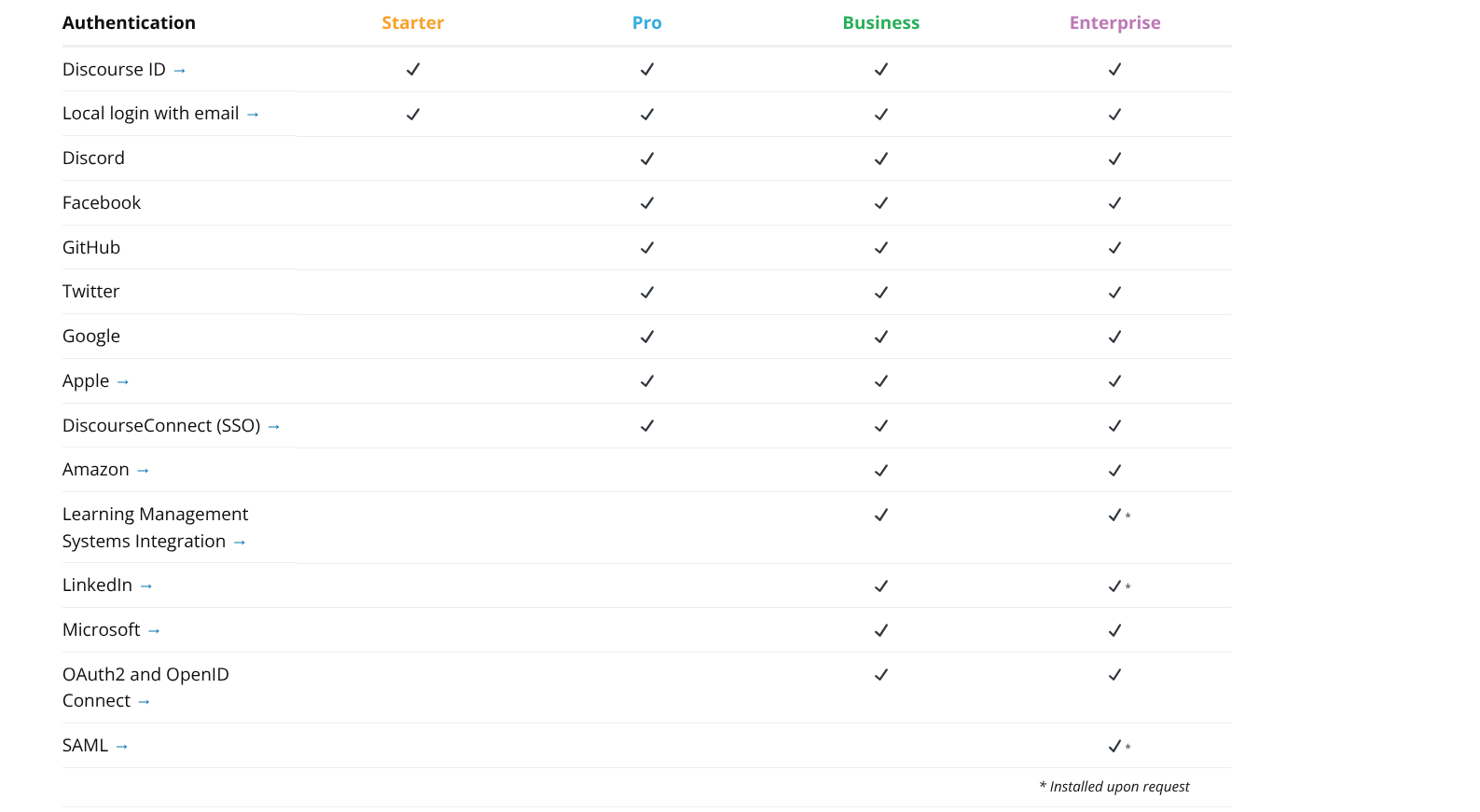Screen dimensions: 1480x812
Task: Select the Enterprise plan column header
Action: 1115,23
